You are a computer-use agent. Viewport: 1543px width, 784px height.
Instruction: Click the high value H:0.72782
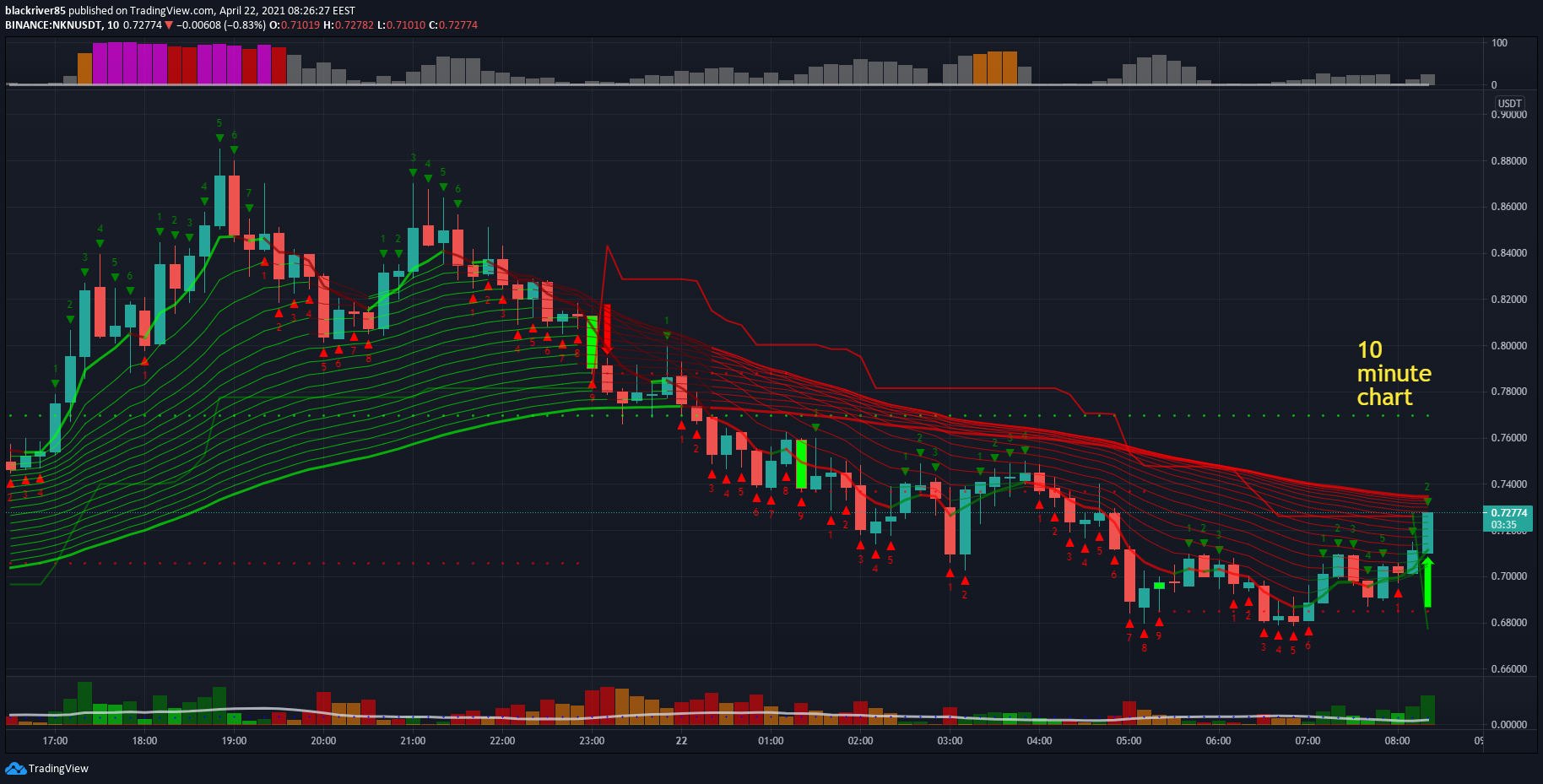(x=349, y=25)
